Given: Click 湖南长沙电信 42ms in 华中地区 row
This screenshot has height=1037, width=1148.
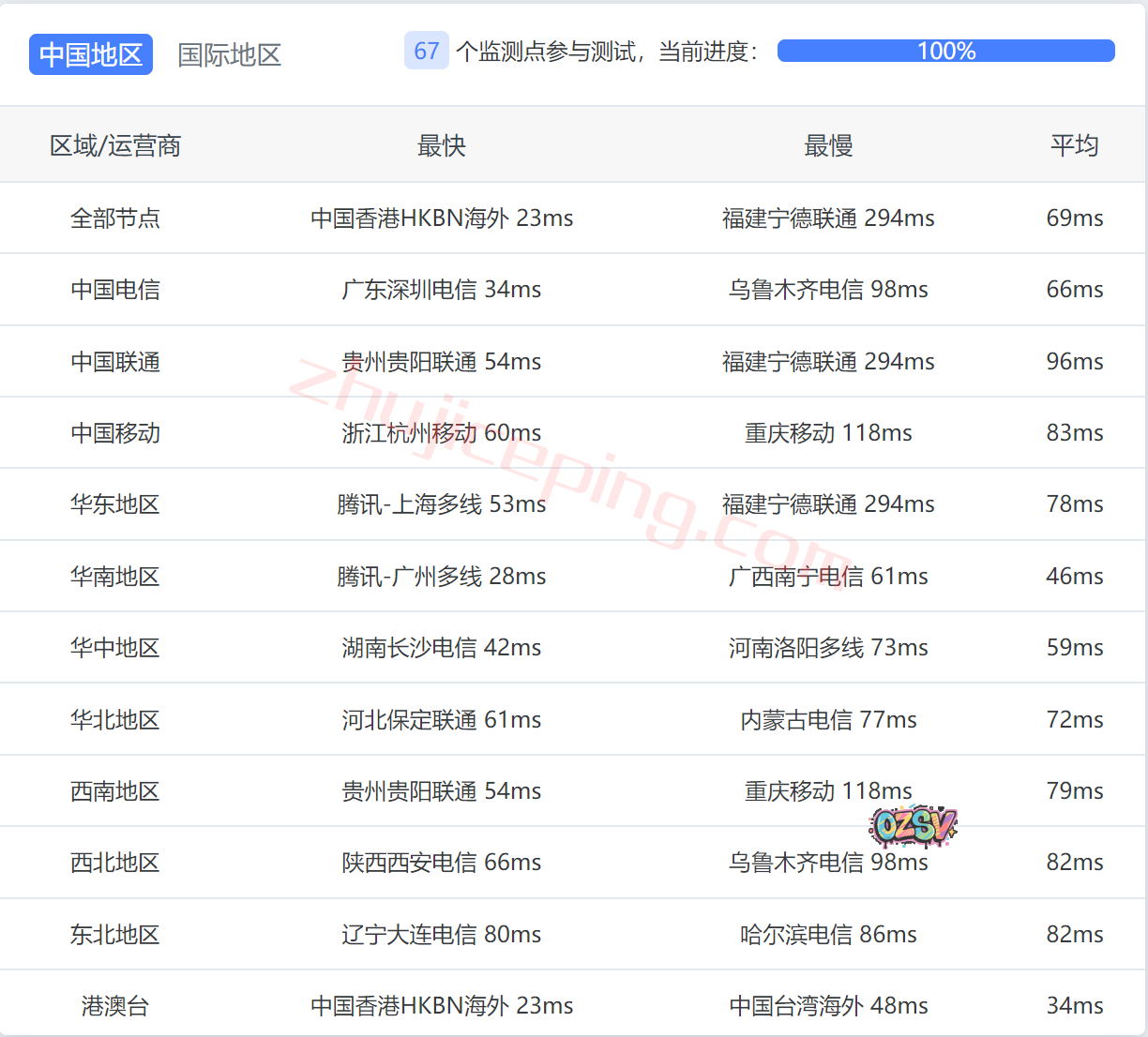Looking at the screenshot, I should [x=442, y=648].
